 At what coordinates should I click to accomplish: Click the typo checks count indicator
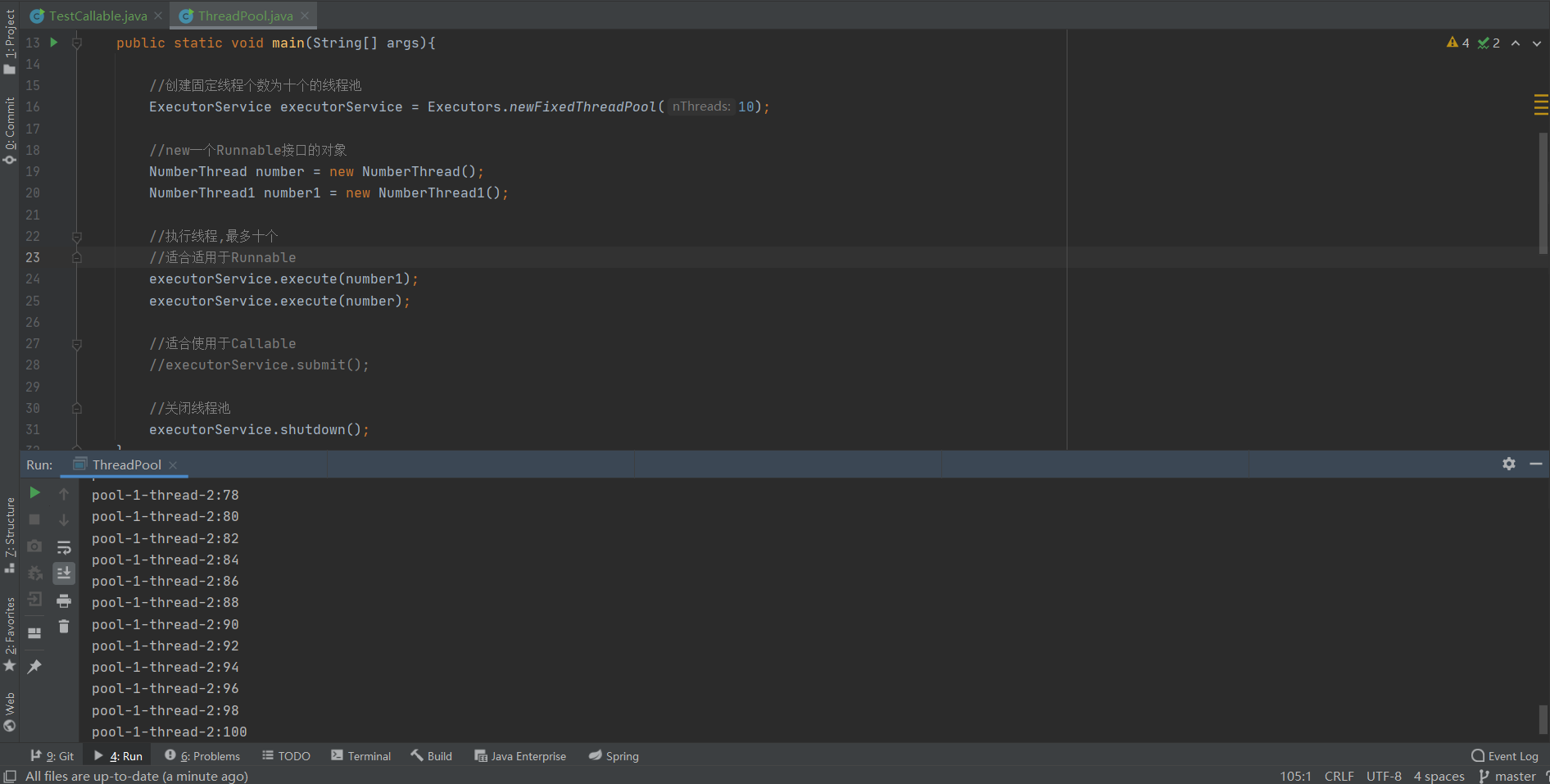click(1489, 43)
